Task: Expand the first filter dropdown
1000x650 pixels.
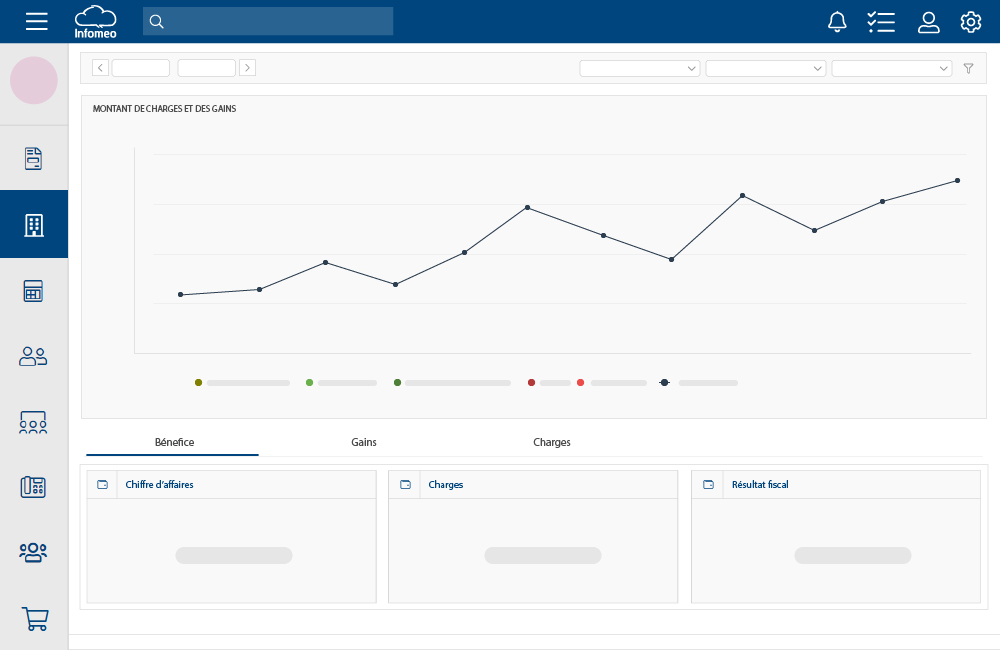Action: coord(640,68)
